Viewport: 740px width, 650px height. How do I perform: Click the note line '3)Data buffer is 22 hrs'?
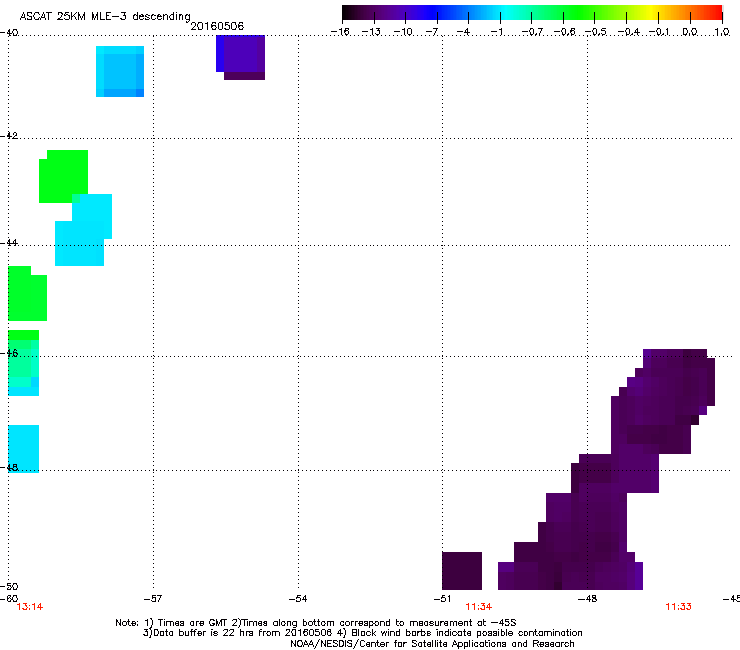click(362, 633)
